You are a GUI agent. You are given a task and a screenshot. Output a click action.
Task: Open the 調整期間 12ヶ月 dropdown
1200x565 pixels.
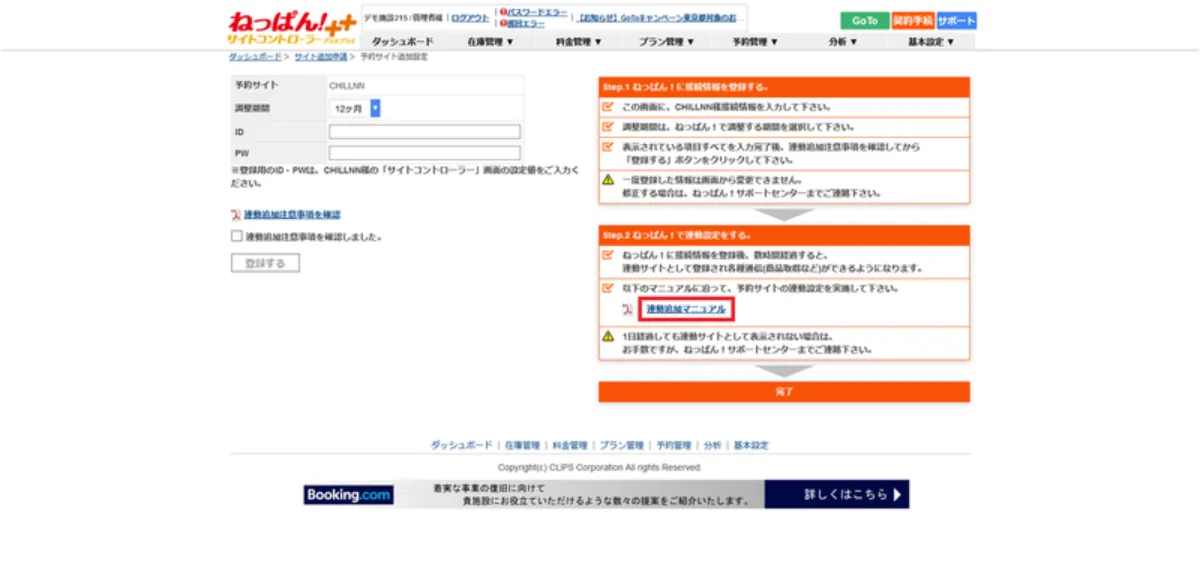pos(354,108)
